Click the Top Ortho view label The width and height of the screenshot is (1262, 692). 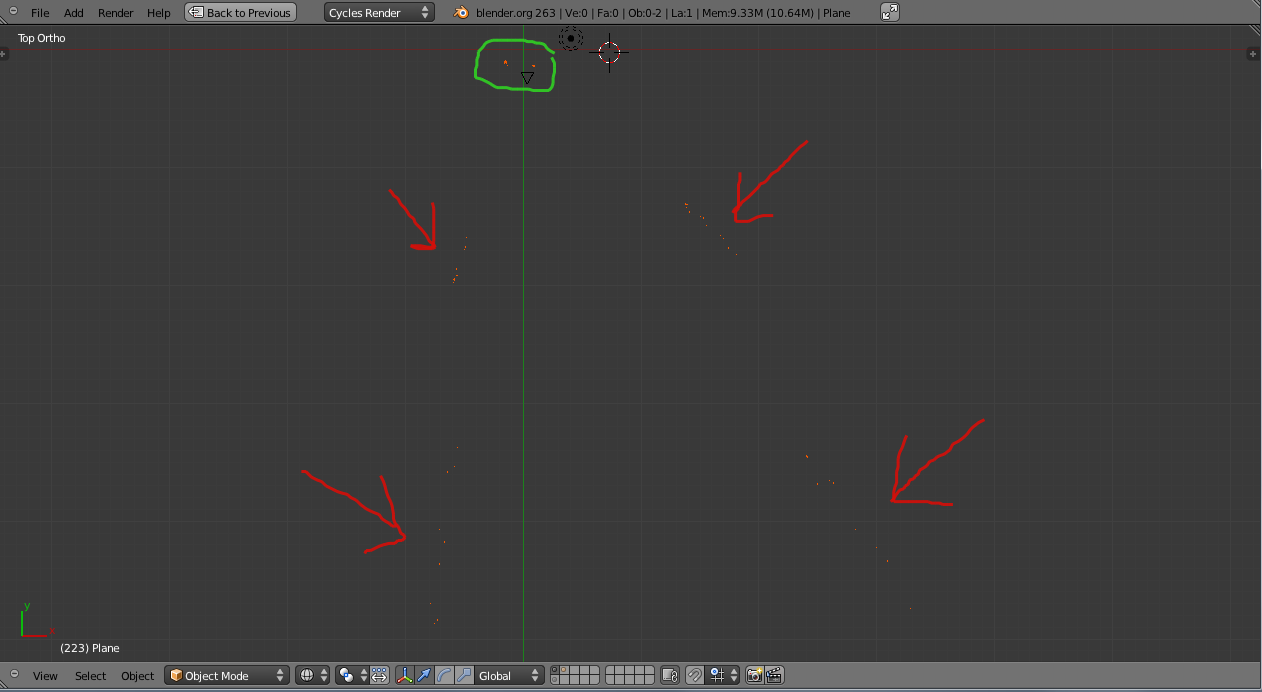(x=42, y=38)
